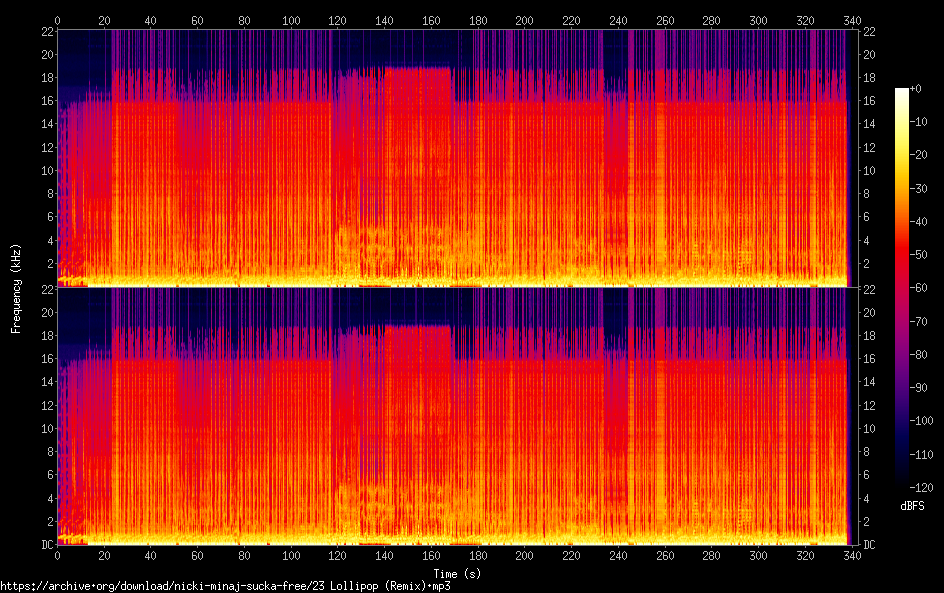The image size is (944, 593).
Task: Open the archive.org download URL at bottom
Action: click(x=225, y=586)
